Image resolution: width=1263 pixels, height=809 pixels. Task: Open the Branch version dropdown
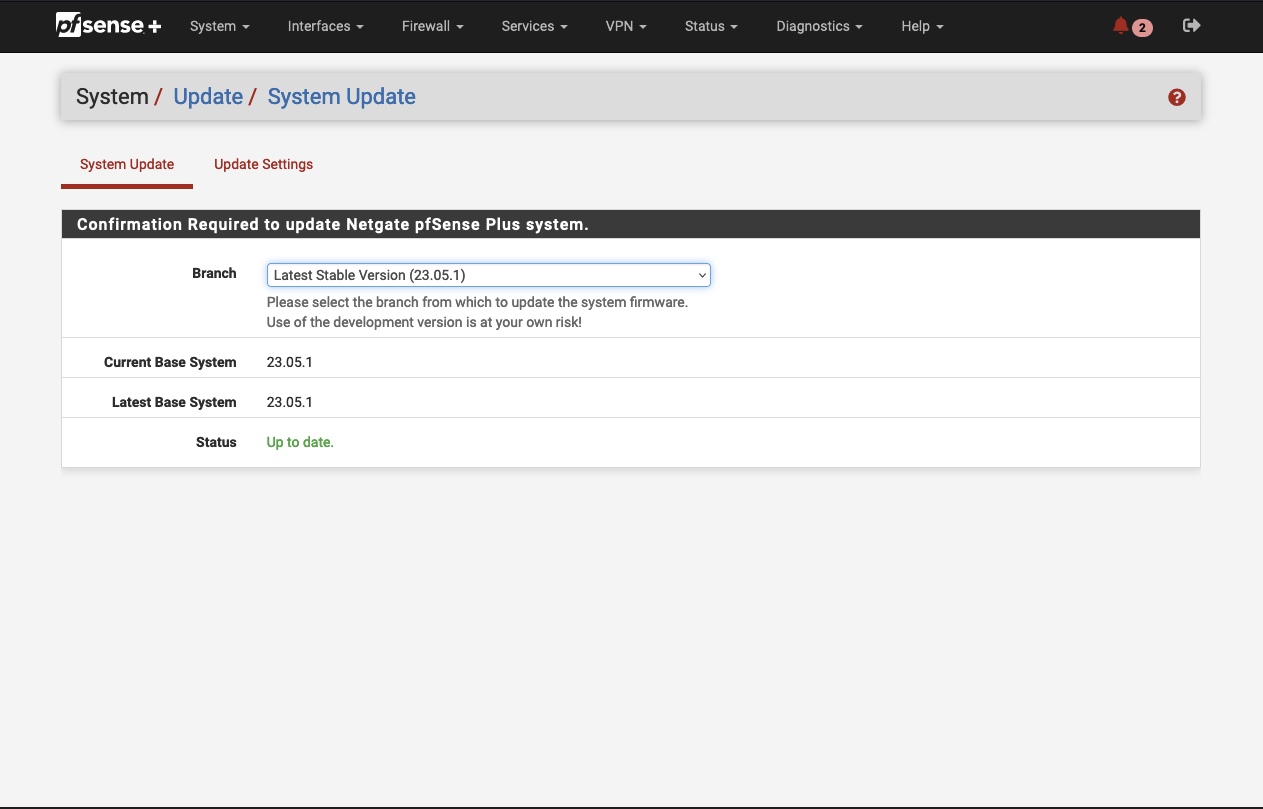coord(488,274)
